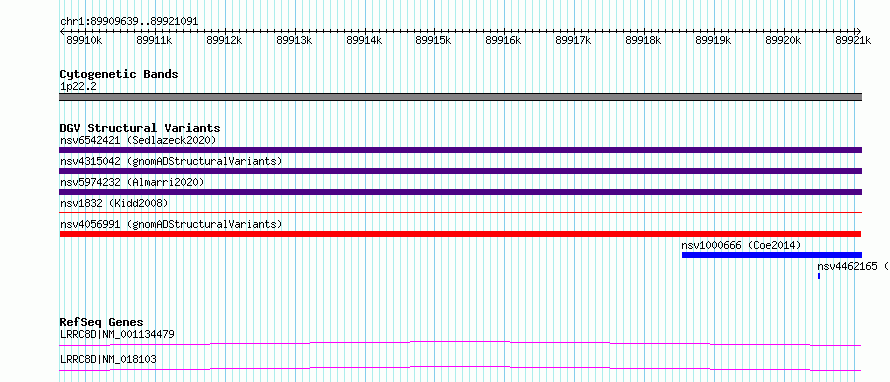Click the chr1:89909639..89921091 coordinate label

click(x=129, y=22)
